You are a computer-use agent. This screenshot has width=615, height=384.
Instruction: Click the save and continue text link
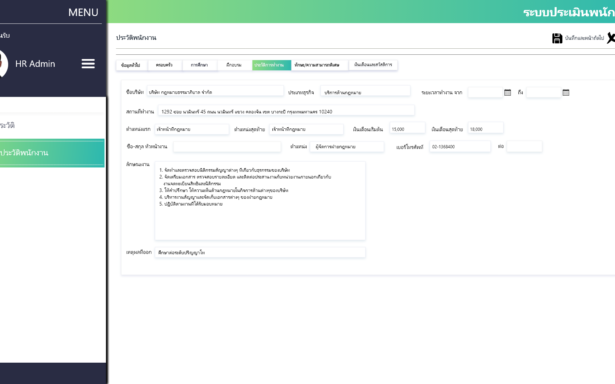point(584,38)
